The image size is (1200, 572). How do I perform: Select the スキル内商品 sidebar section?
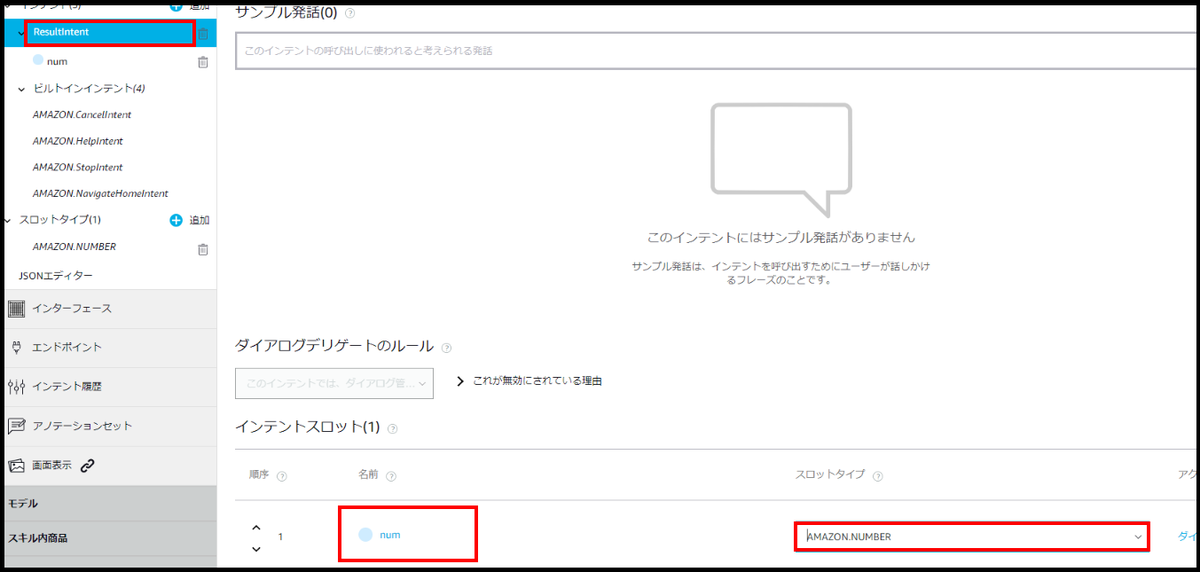(108, 538)
